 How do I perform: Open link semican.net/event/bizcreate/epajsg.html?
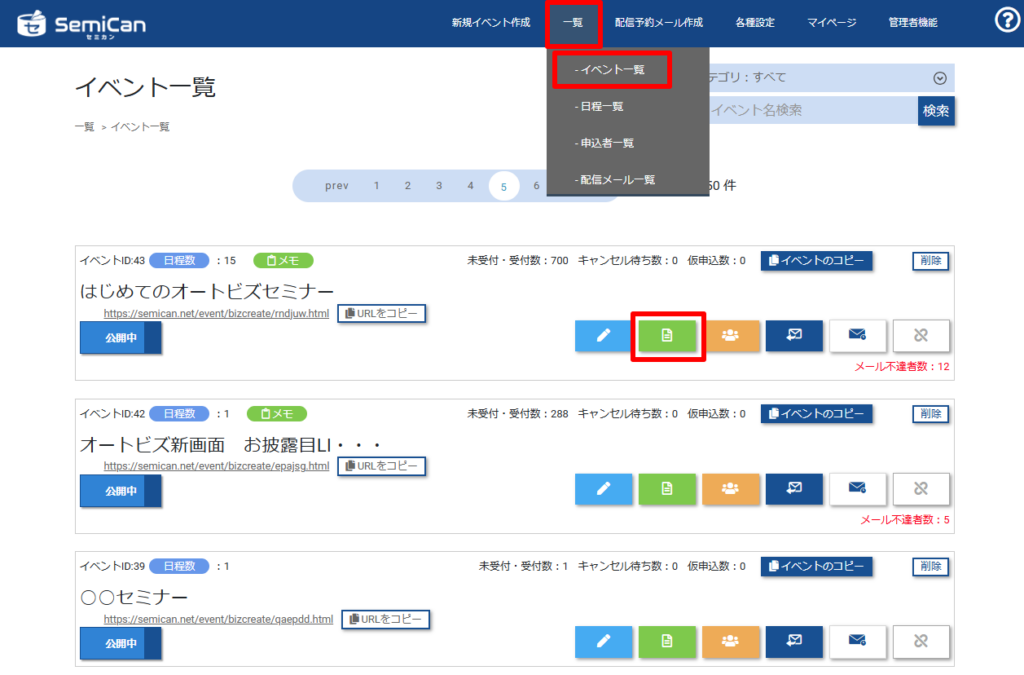pos(216,466)
